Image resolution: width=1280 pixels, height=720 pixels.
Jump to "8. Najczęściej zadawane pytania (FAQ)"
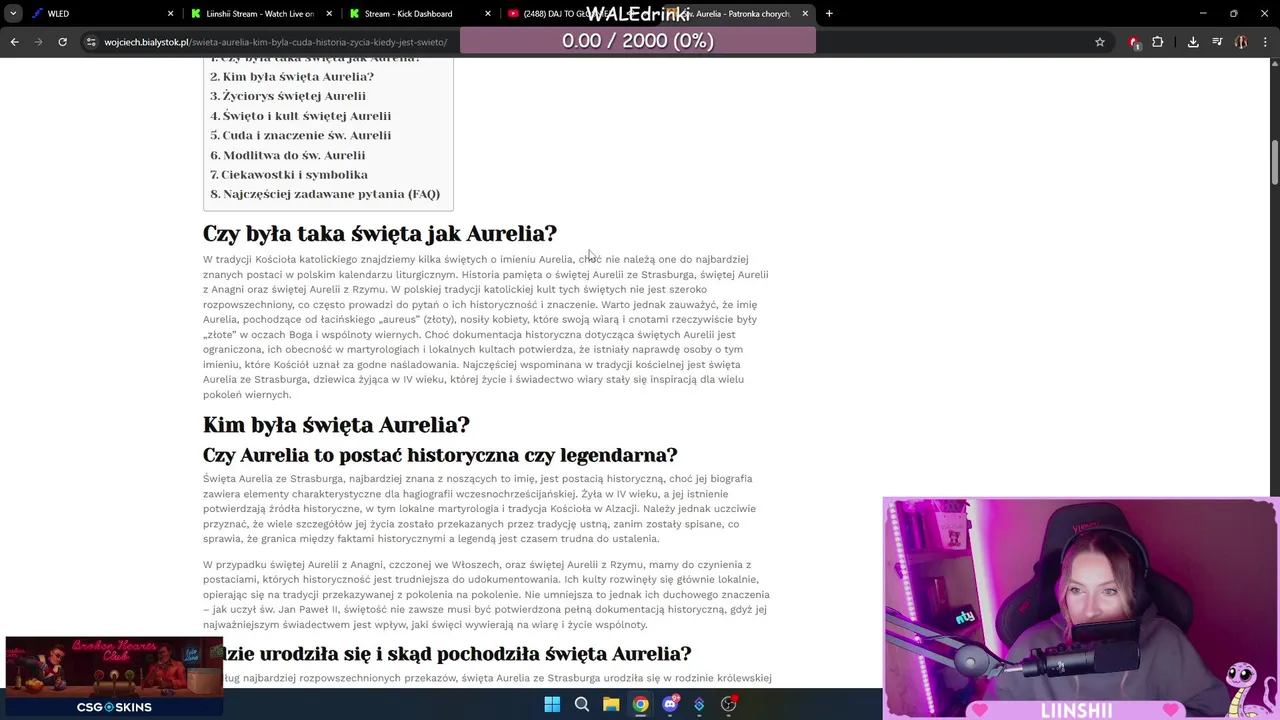click(325, 194)
